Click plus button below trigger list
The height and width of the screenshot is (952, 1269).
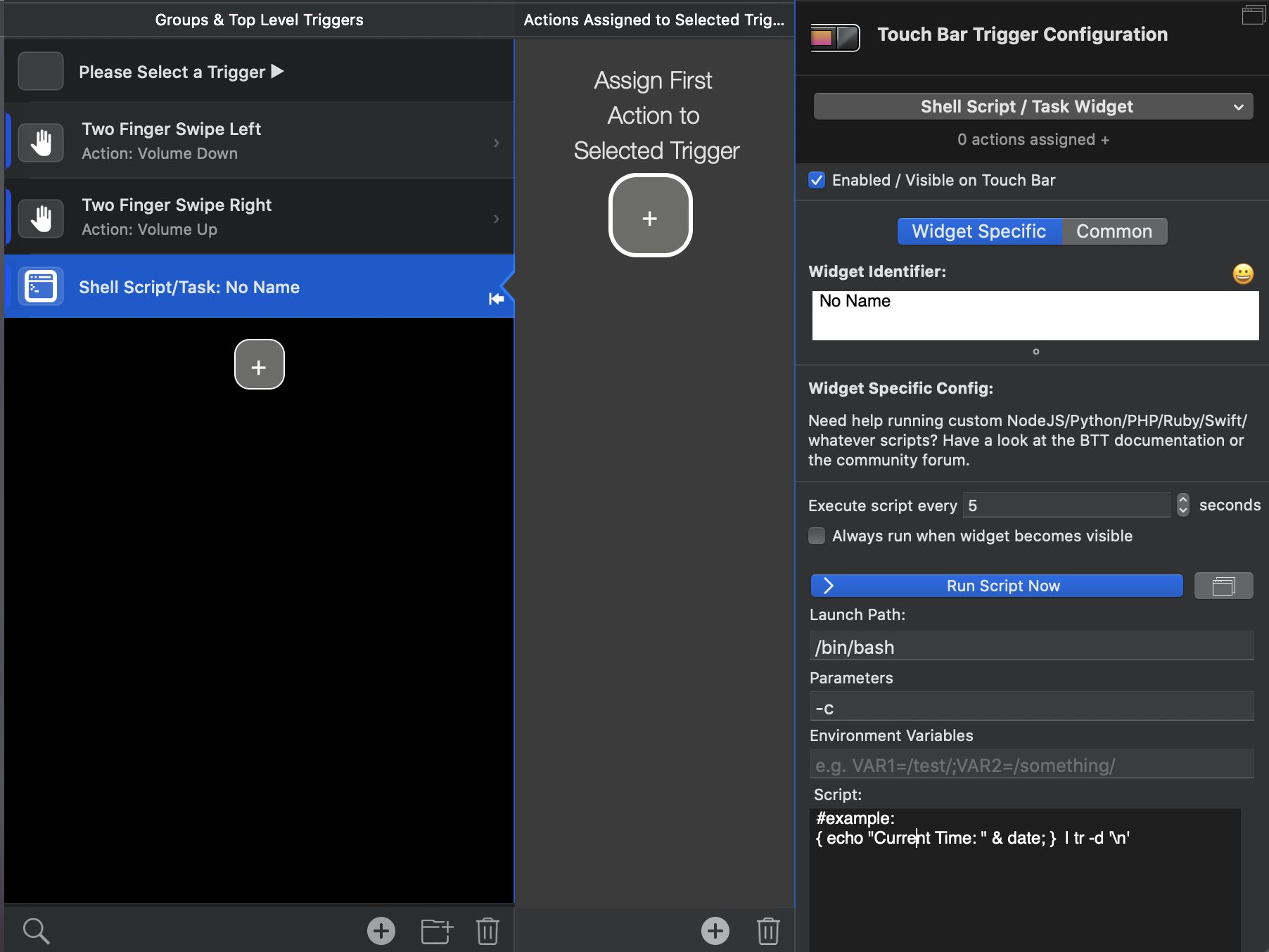point(259,364)
